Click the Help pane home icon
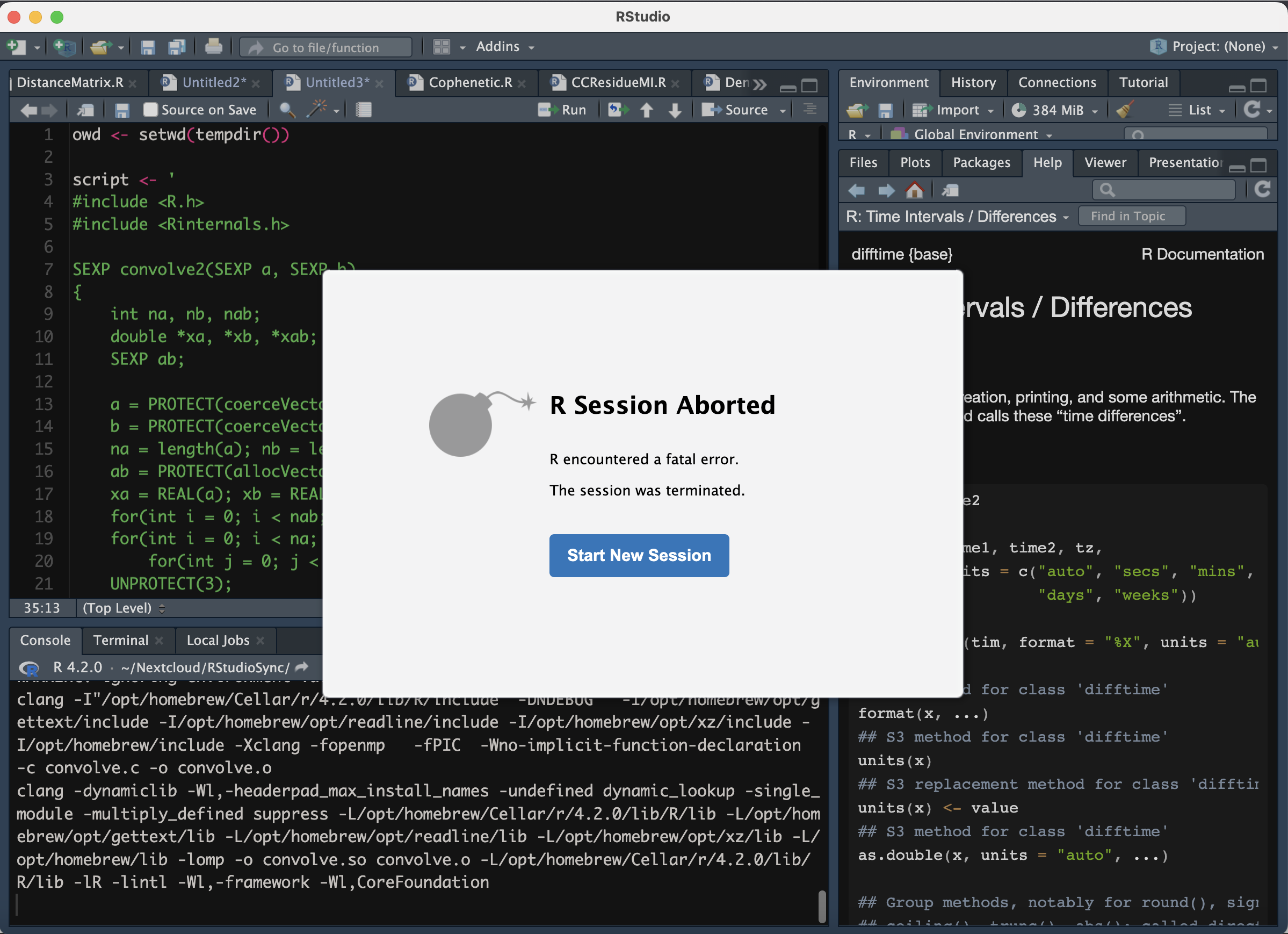Screen dimensions: 1288x934 pyautogui.click(x=915, y=190)
